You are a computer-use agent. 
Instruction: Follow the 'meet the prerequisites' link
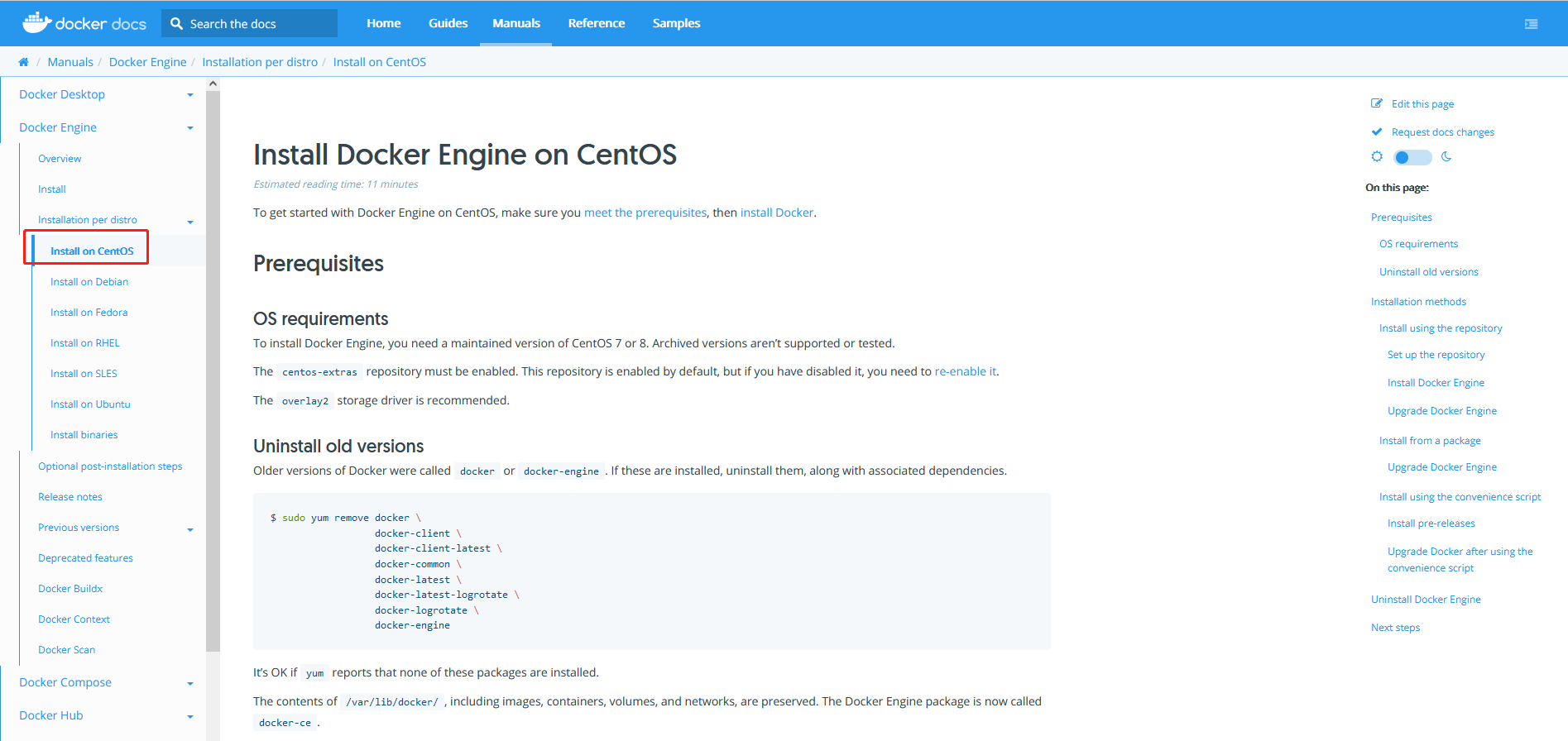pyautogui.click(x=645, y=213)
